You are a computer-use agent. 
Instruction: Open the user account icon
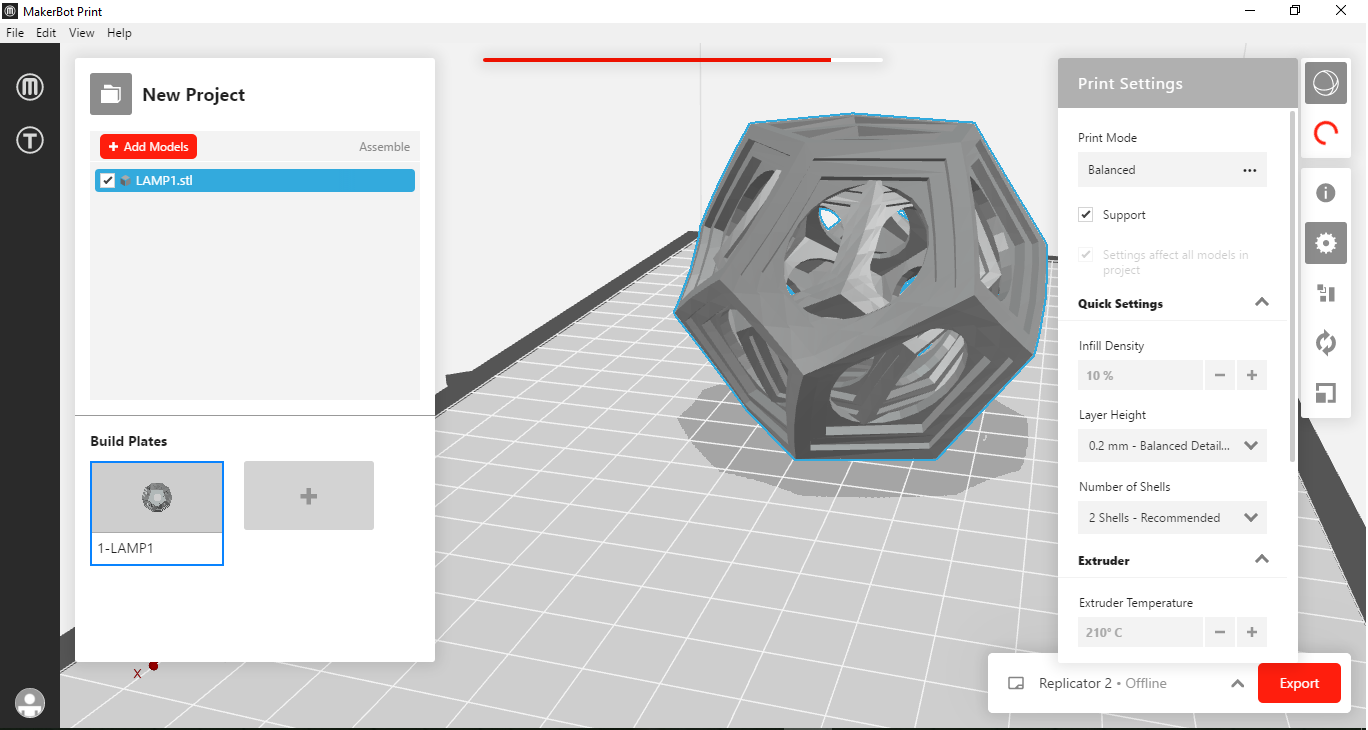(30, 703)
